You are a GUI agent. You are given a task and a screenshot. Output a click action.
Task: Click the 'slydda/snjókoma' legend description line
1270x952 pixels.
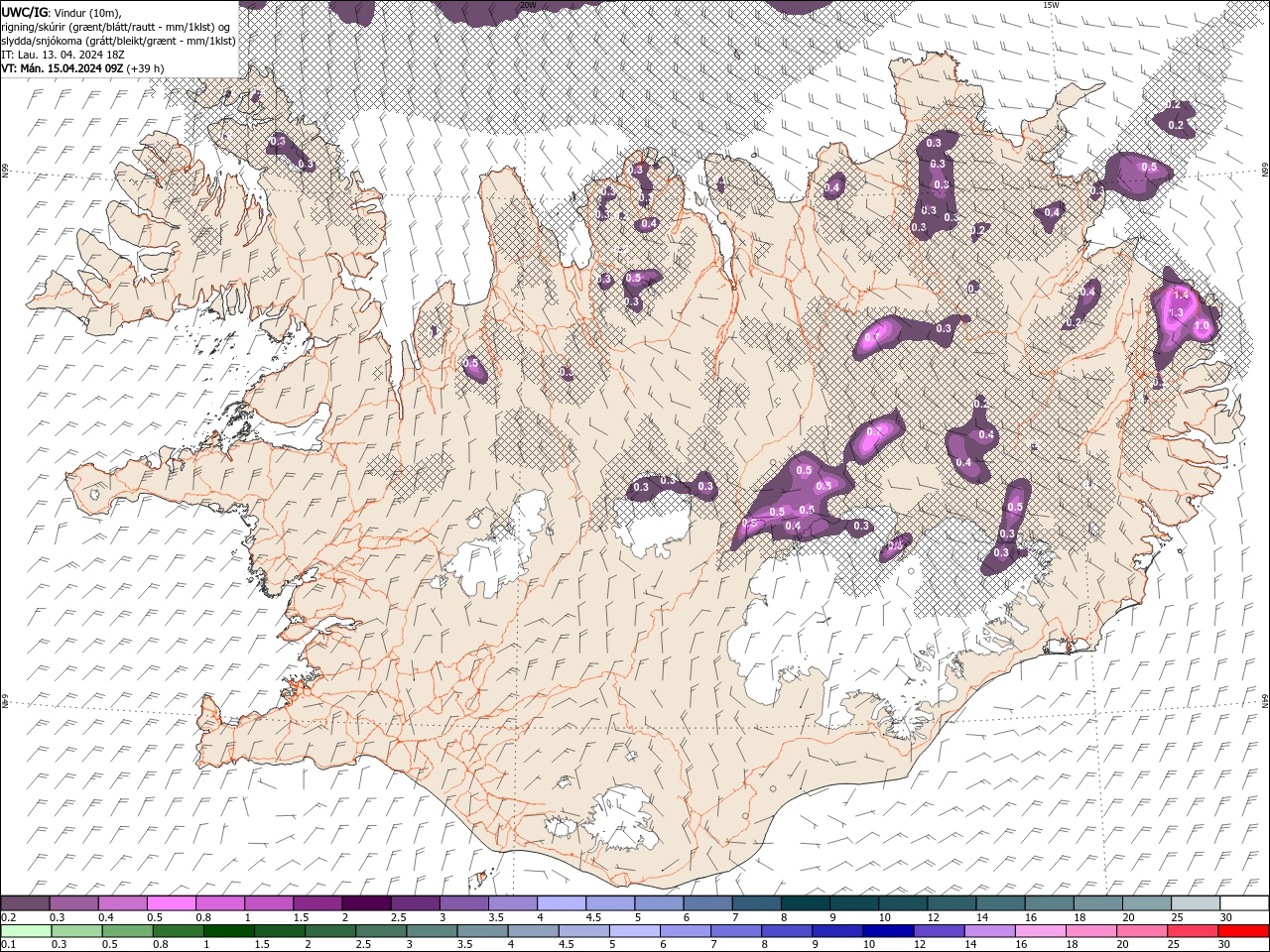point(118,40)
